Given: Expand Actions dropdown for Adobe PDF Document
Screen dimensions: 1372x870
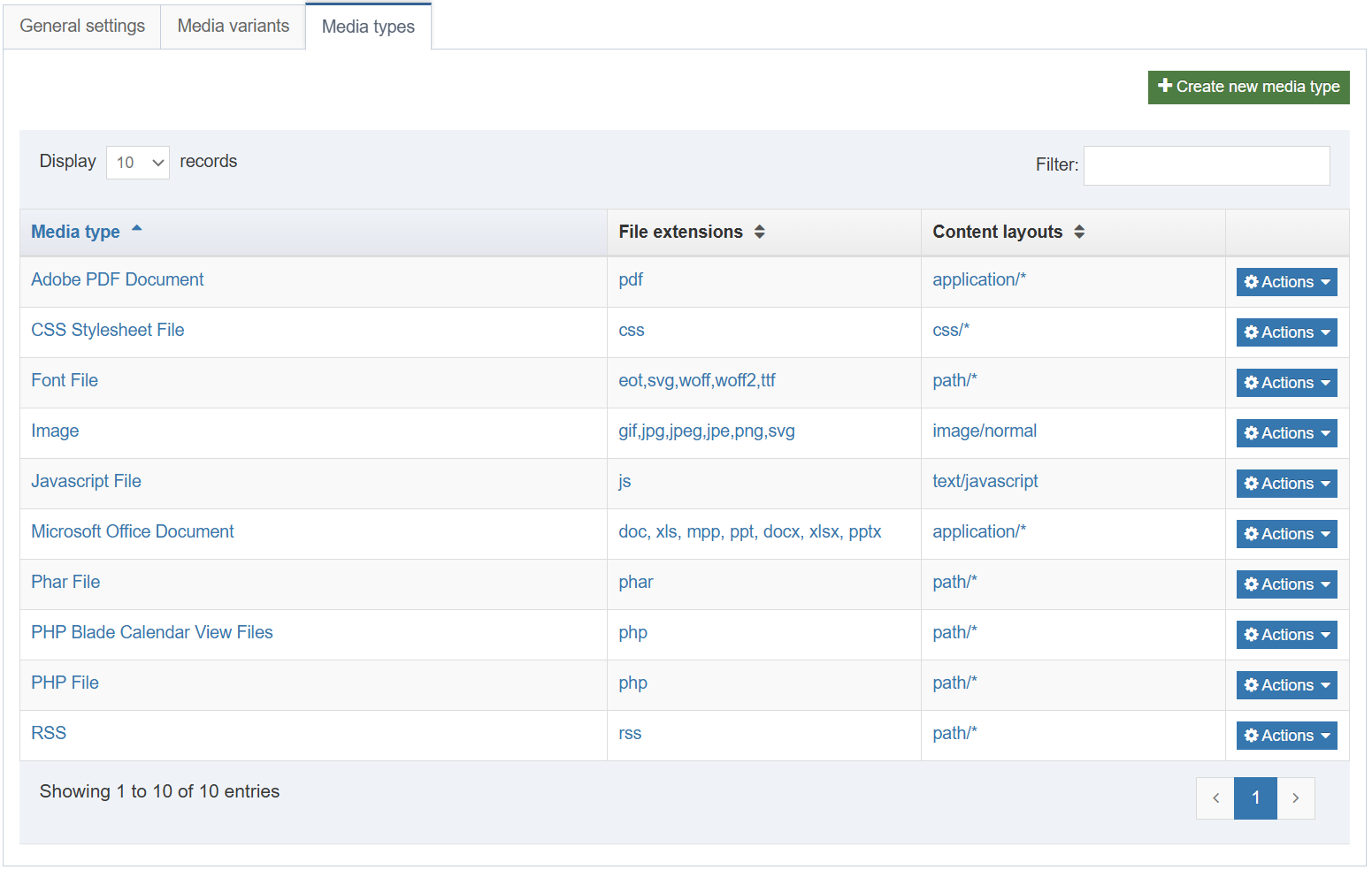Looking at the screenshot, I should click(1286, 282).
